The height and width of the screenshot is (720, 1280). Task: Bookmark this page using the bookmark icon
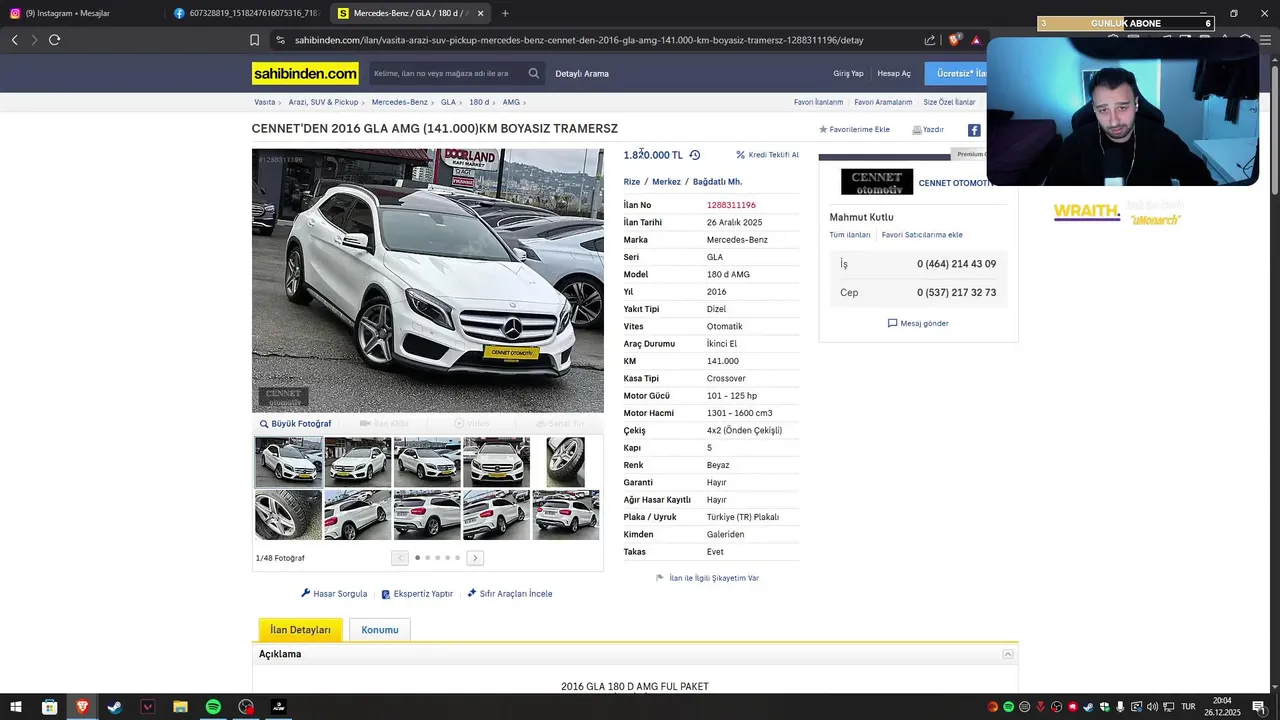254,40
